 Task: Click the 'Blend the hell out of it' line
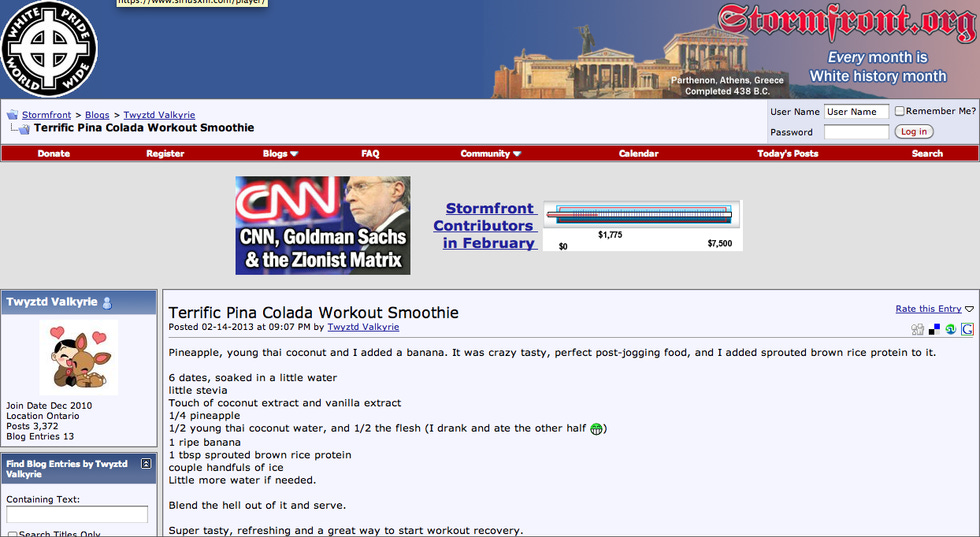click(257, 505)
